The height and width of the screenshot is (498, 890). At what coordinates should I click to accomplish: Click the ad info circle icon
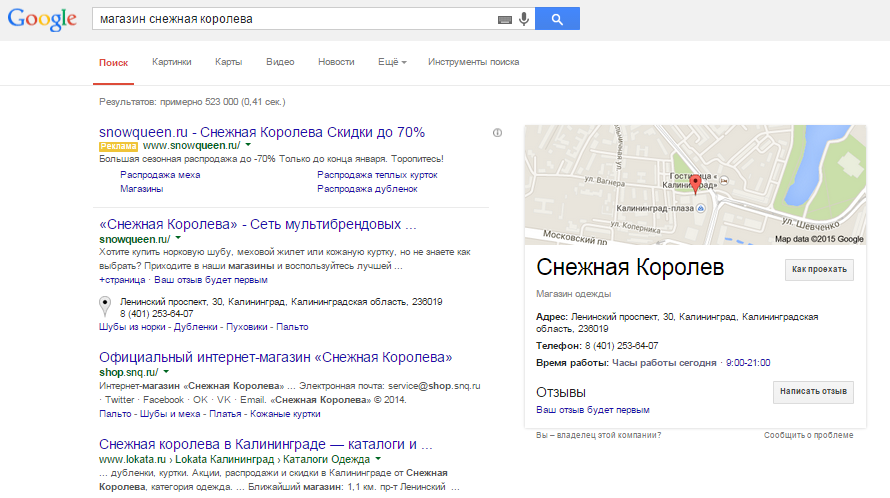[497, 133]
